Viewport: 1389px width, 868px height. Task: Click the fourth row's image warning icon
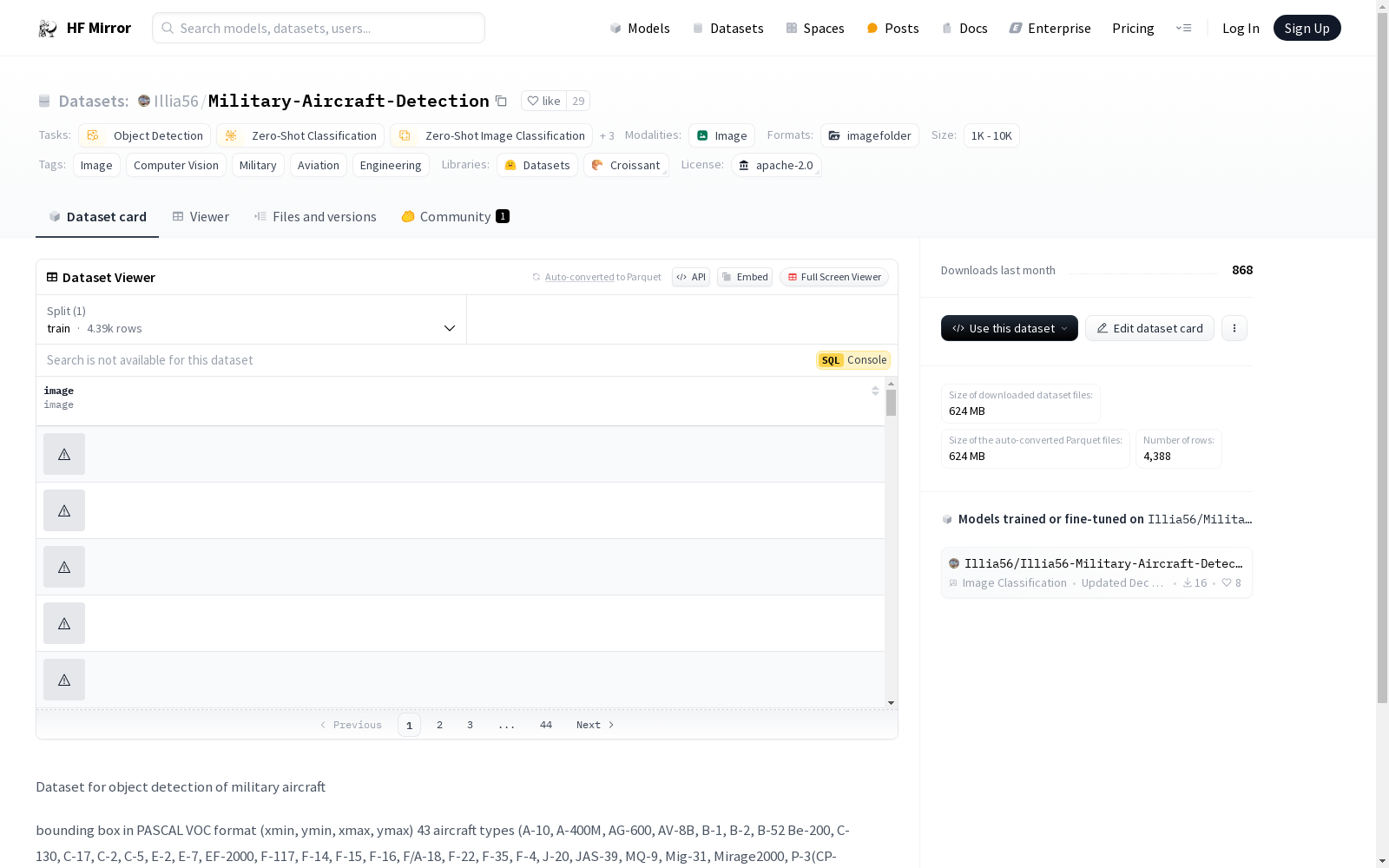pyautogui.click(x=64, y=623)
